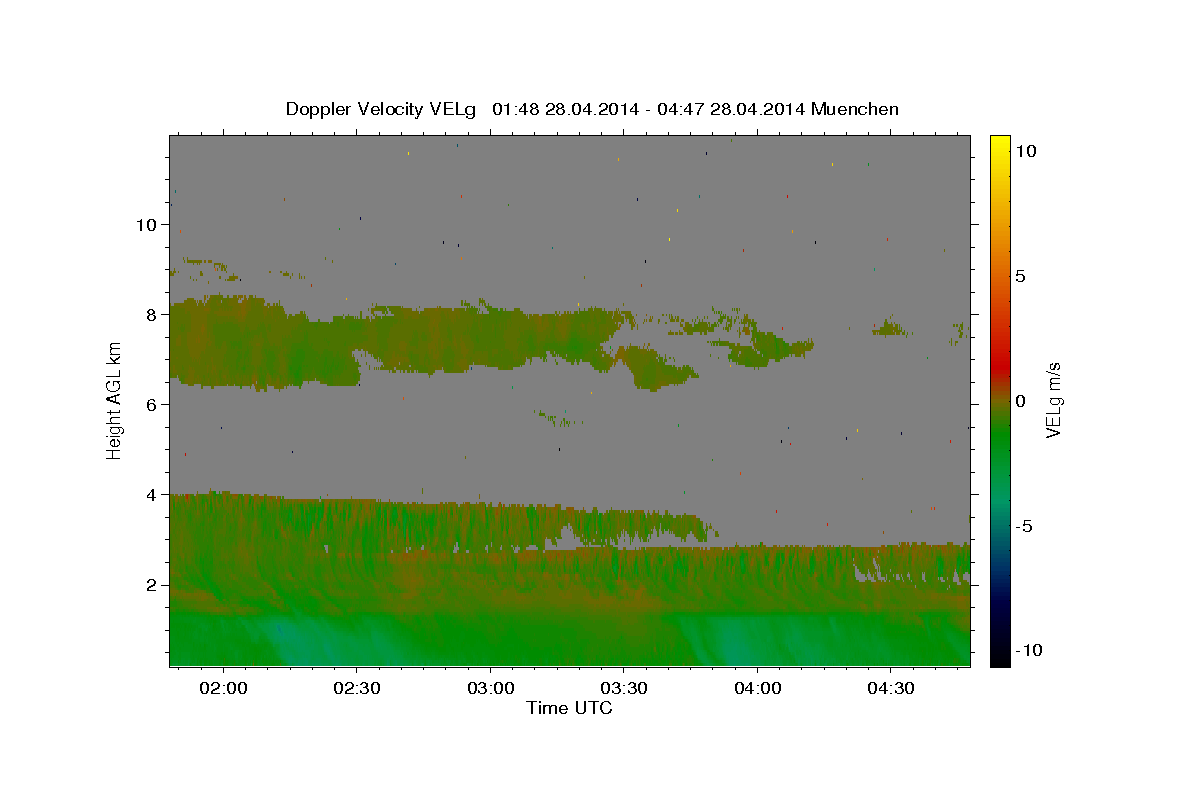The height and width of the screenshot is (800, 1200).
Task: Click the 04:00 time tick label
Action: click(x=757, y=689)
